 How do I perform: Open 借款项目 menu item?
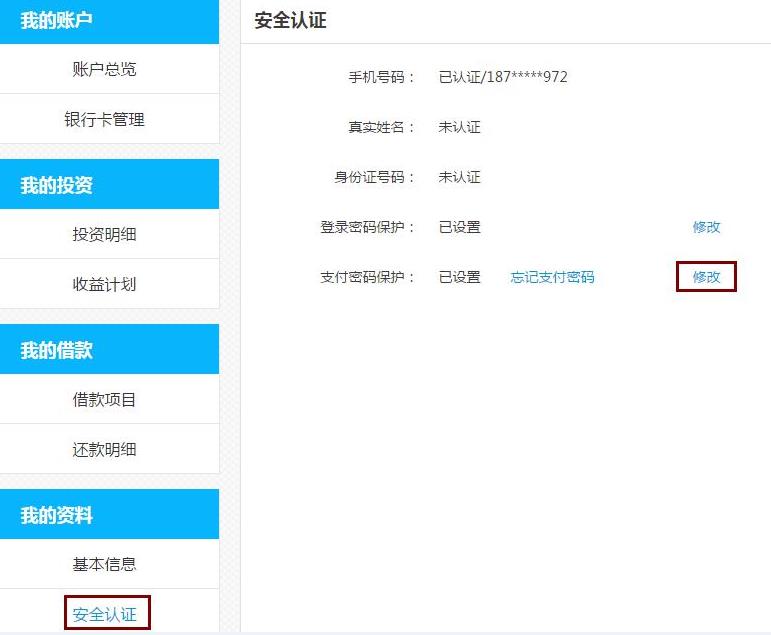[104, 399]
